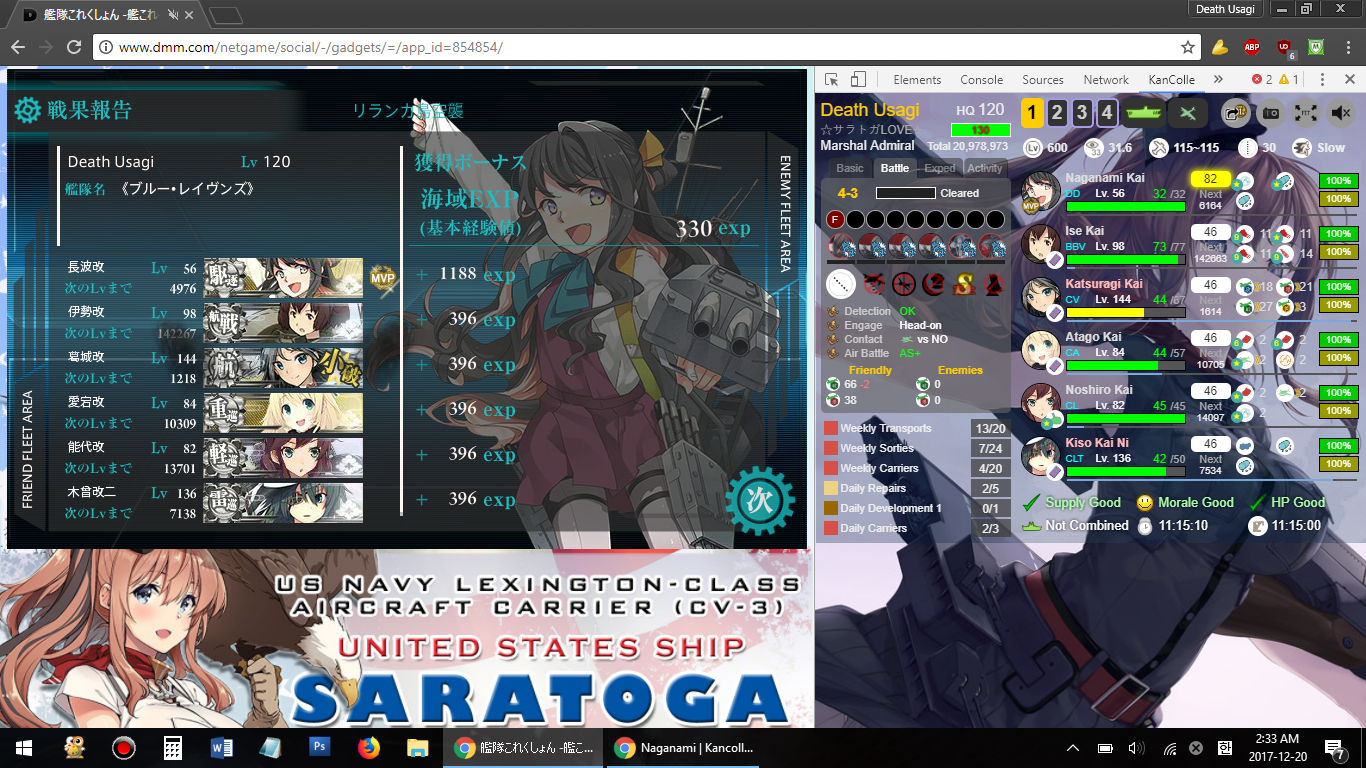Open Photoshop from taskbar
Viewport: 1366px width, 768px height.
tap(320, 747)
